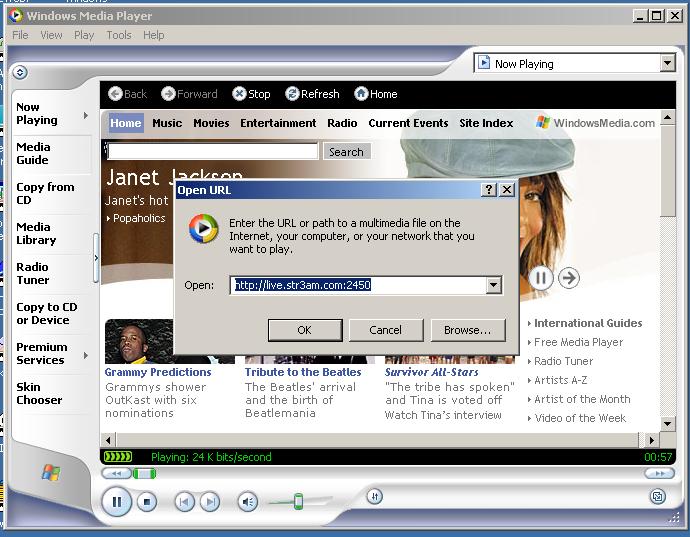Stop playback using the Stop button

pos(147,501)
